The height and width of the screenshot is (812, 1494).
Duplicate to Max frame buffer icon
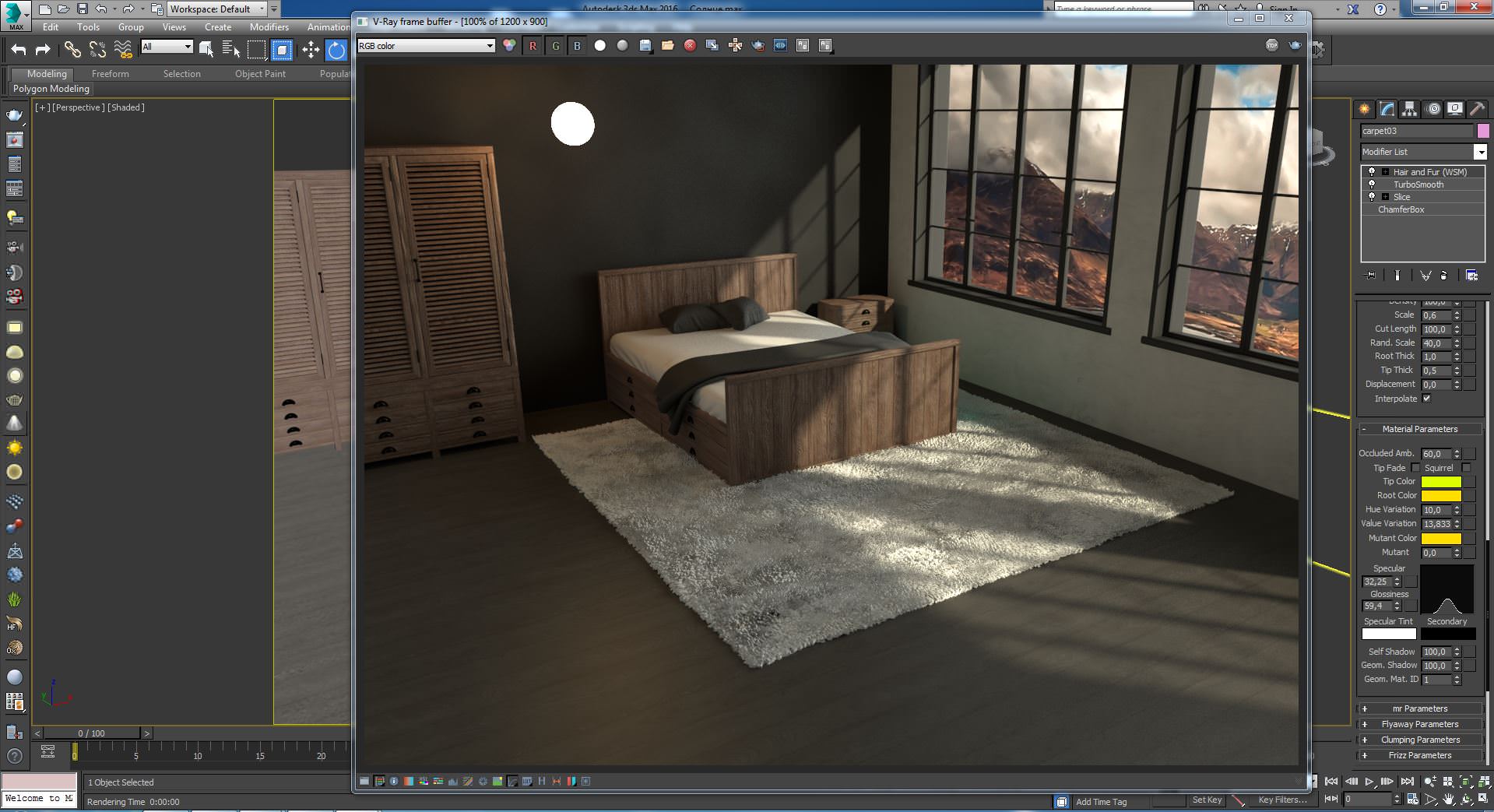pyautogui.click(x=712, y=46)
